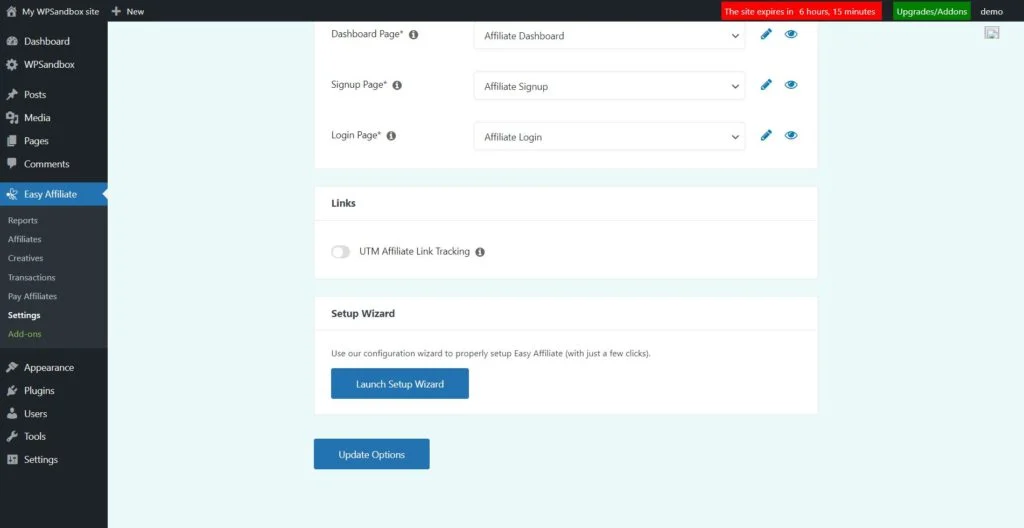
Task: Edit the Signup Page with pencil icon
Action: (x=766, y=85)
